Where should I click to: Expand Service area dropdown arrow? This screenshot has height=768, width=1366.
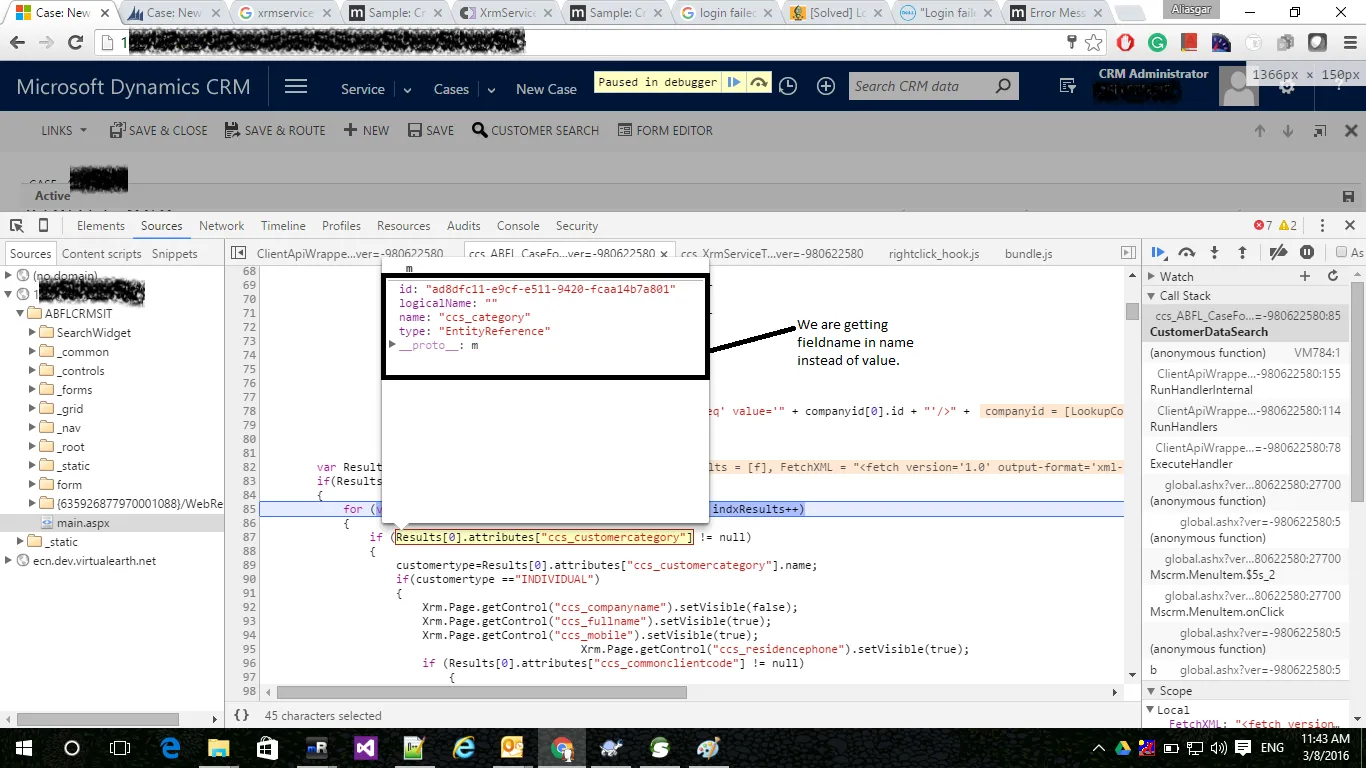coord(407,90)
